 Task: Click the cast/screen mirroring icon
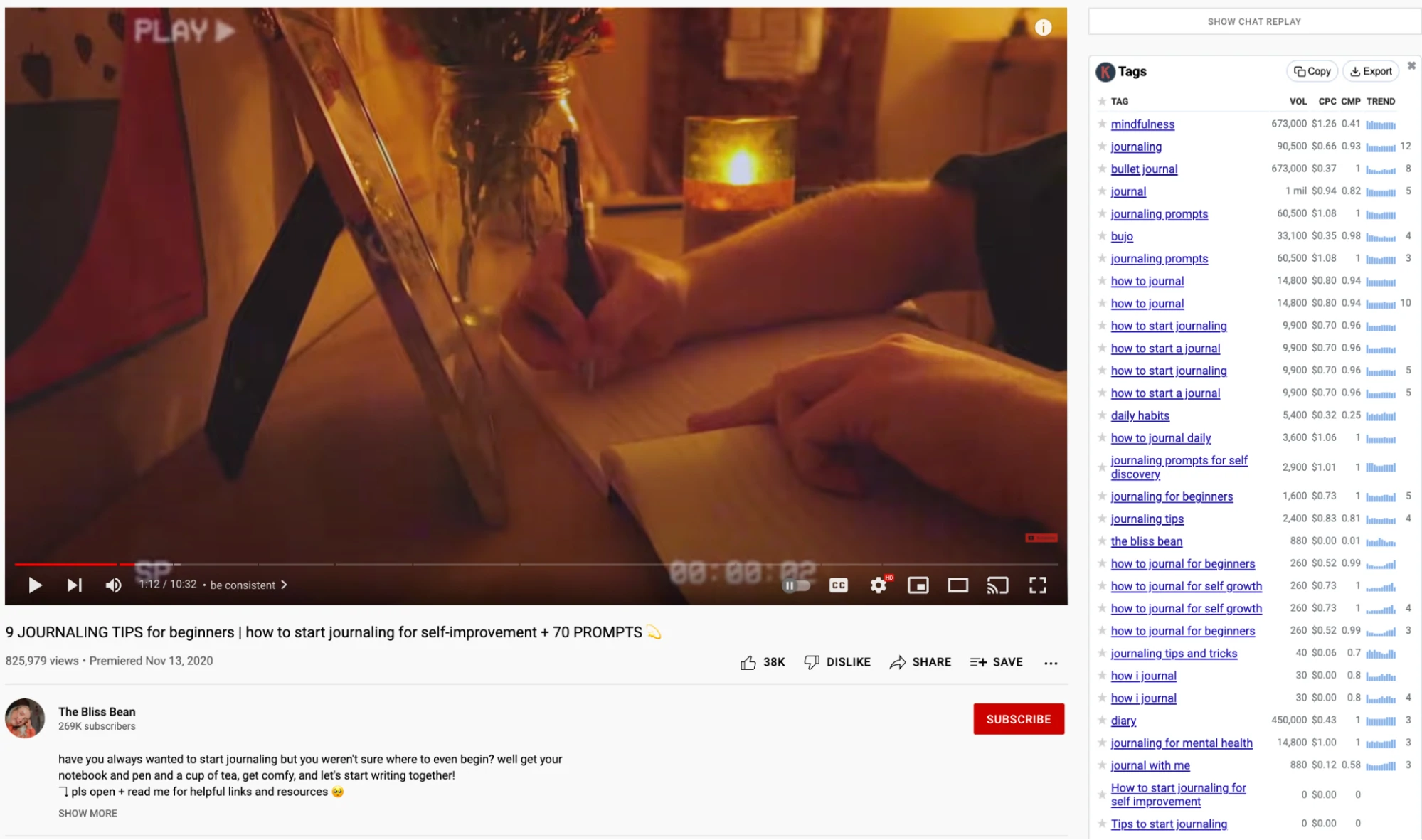click(x=999, y=585)
